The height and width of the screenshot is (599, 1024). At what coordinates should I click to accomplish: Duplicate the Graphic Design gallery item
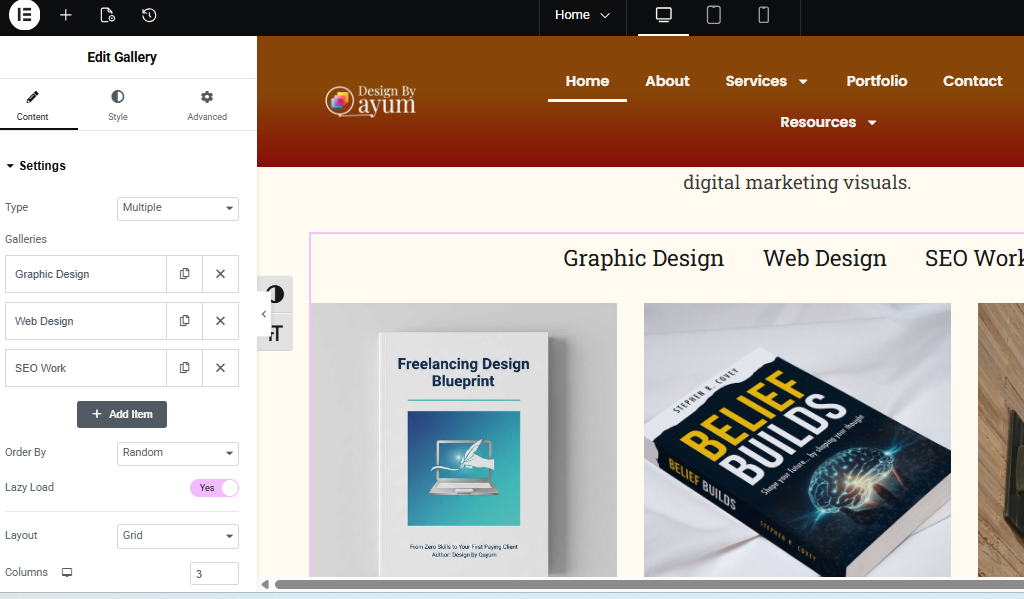click(185, 274)
